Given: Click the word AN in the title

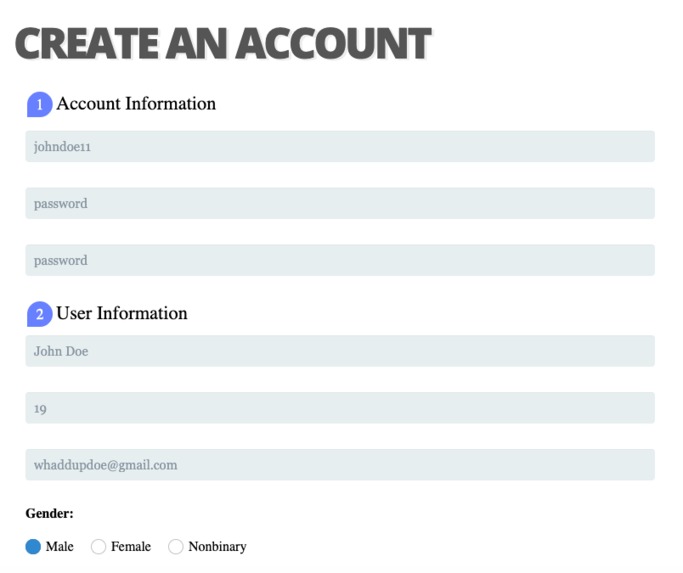Looking at the screenshot, I should click(197, 43).
